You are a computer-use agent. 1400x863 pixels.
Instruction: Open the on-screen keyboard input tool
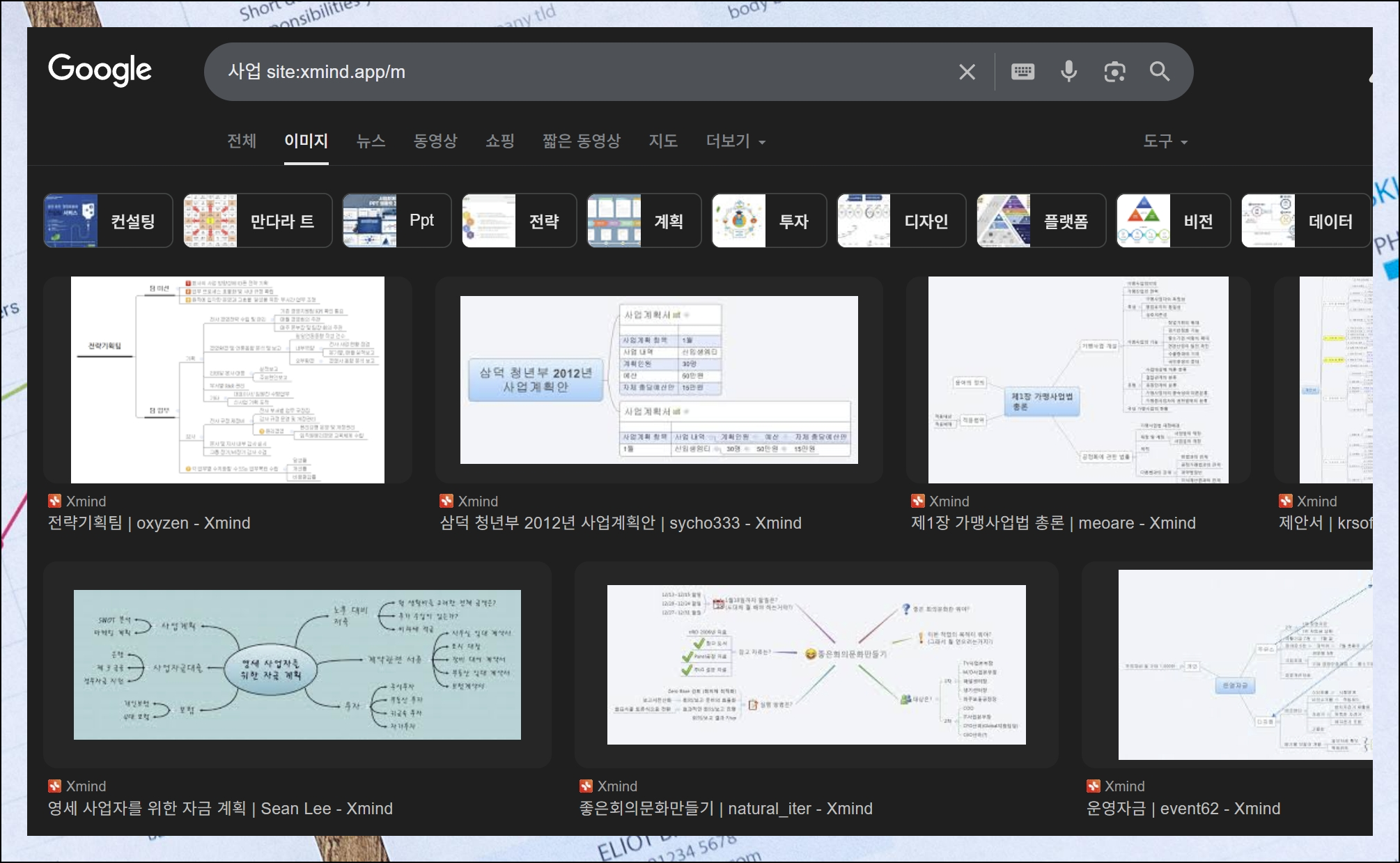tap(1022, 72)
